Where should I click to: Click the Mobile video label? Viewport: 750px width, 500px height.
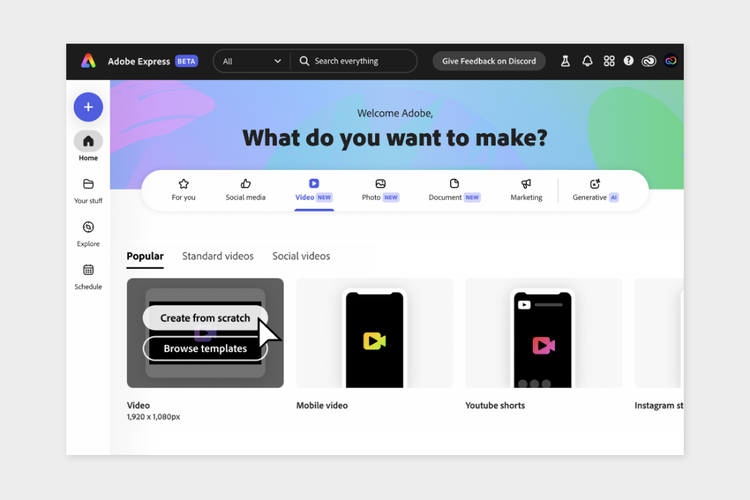coord(322,405)
